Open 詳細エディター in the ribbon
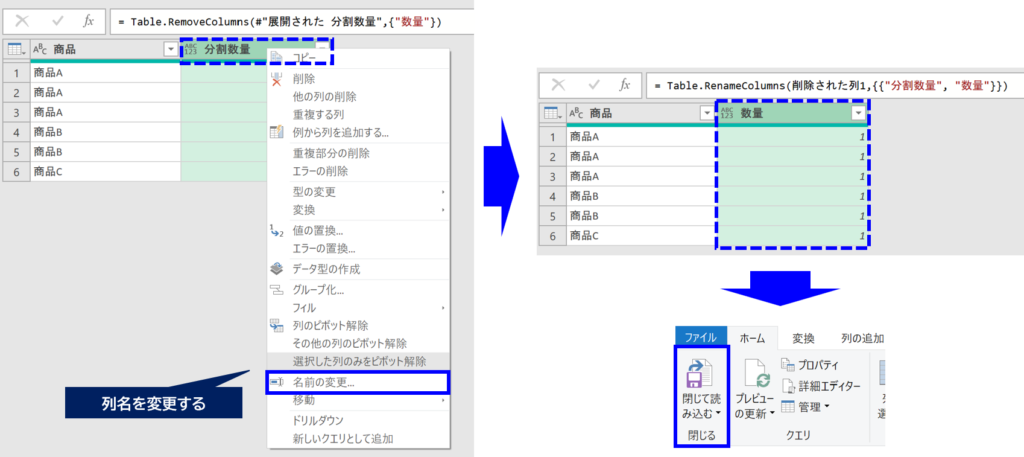This screenshot has height=457, width=1024. (x=821, y=386)
